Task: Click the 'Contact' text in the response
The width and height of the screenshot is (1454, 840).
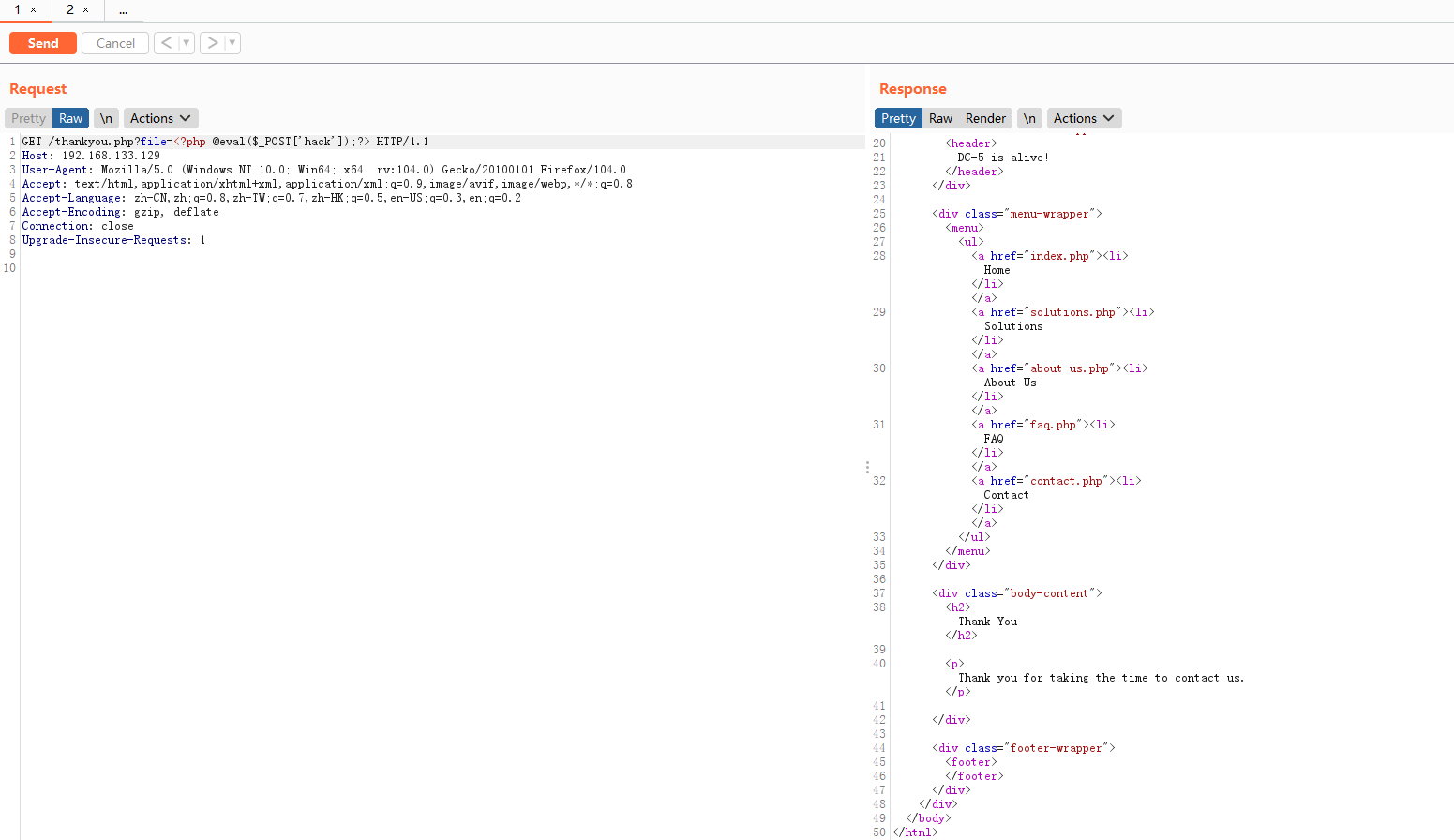Action: (x=1006, y=495)
